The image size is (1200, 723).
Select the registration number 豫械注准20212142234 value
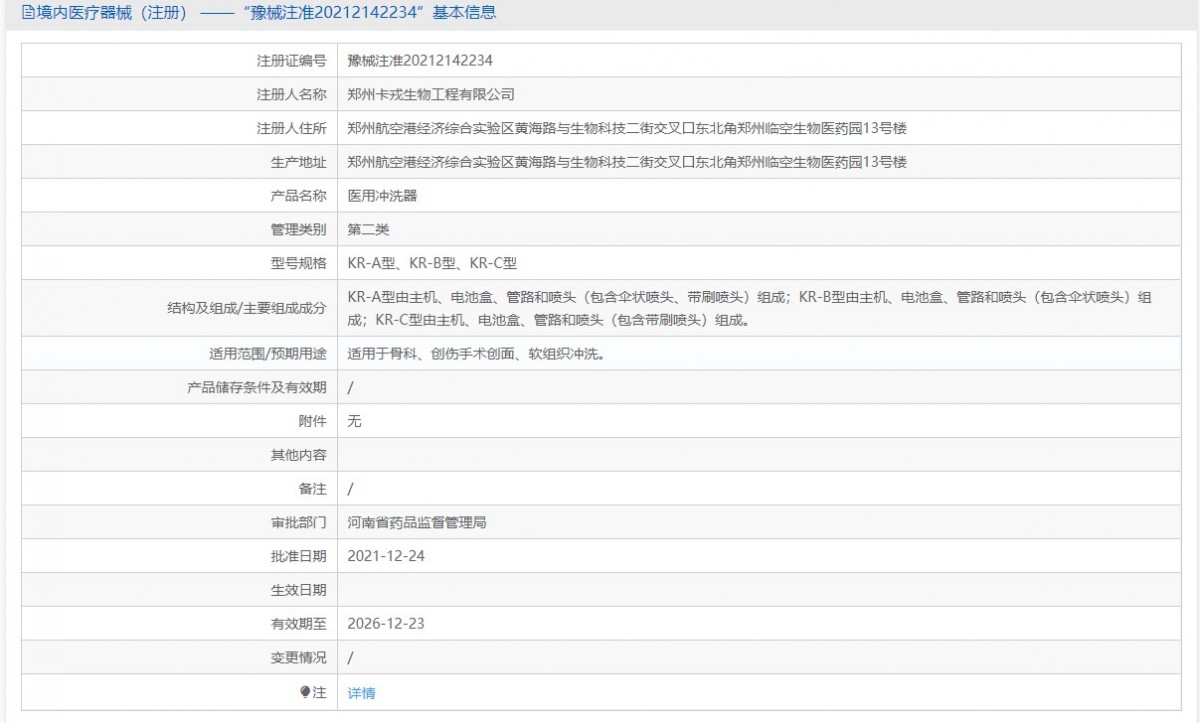(419, 60)
